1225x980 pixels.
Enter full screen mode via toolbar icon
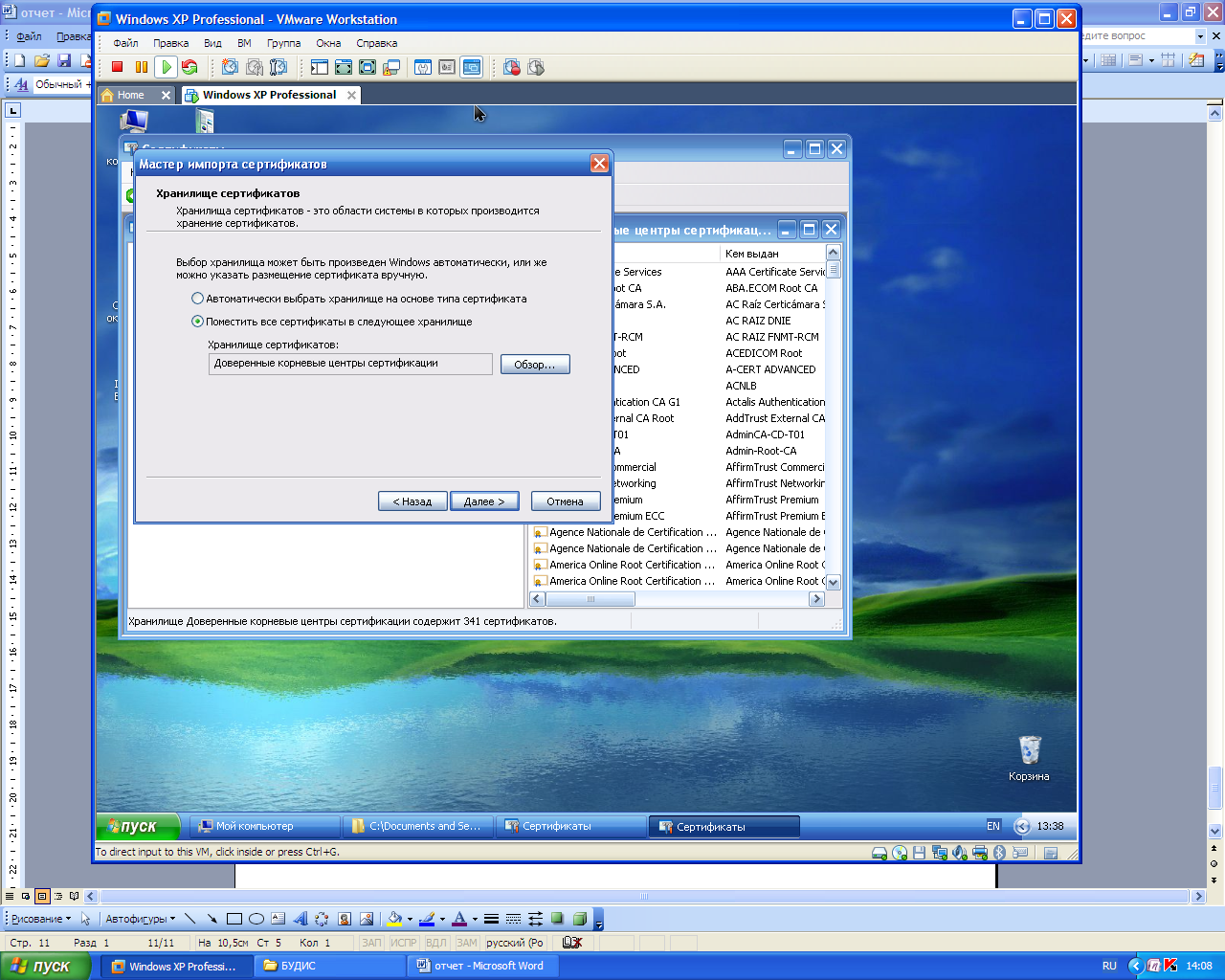coord(367,67)
